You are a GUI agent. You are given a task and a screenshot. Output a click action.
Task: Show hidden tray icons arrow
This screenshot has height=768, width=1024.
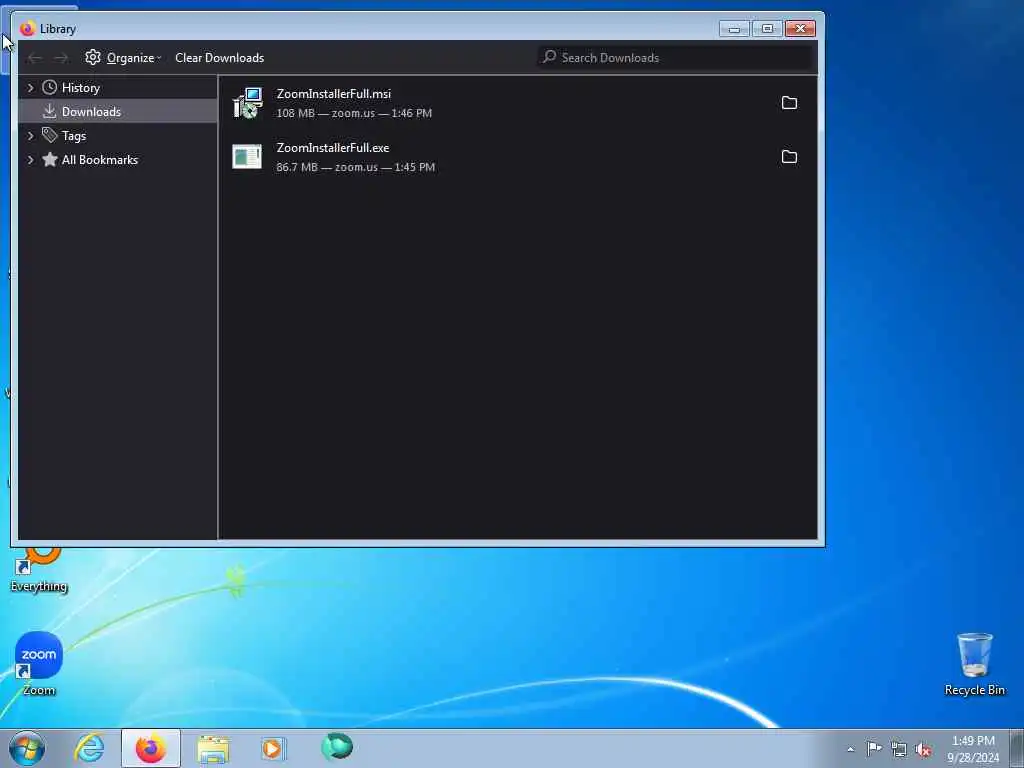click(x=850, y=749)
